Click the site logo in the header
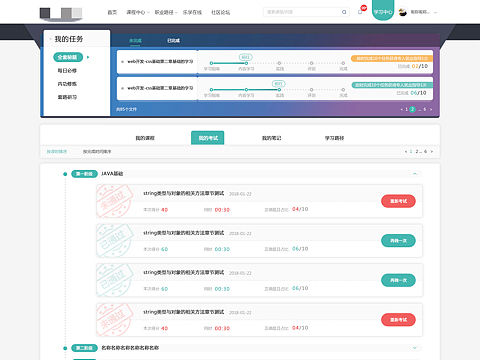 coord(61,14)
